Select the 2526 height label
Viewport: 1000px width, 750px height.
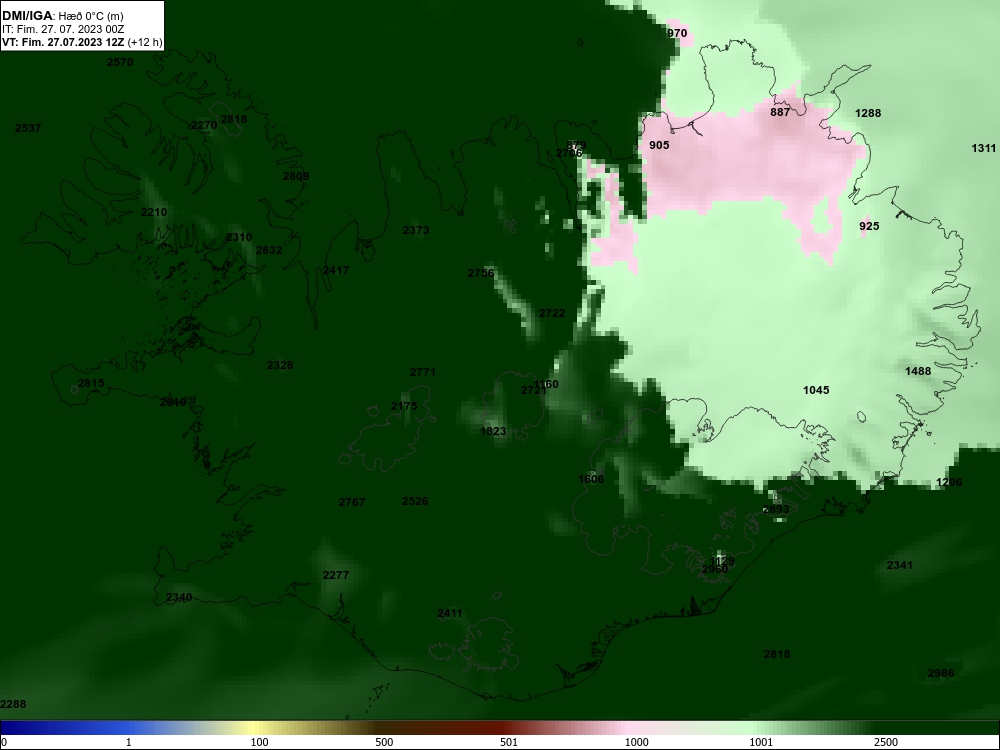click(x=415, y=501)
